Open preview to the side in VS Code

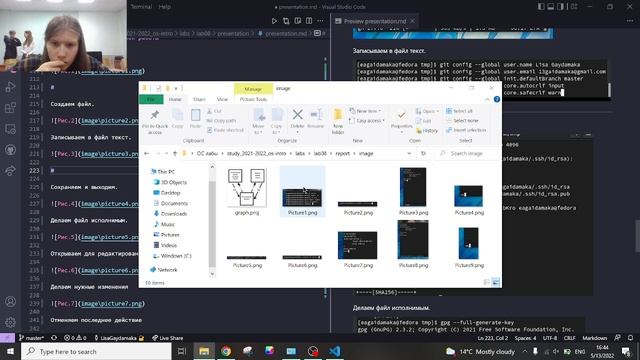point(298,21)
